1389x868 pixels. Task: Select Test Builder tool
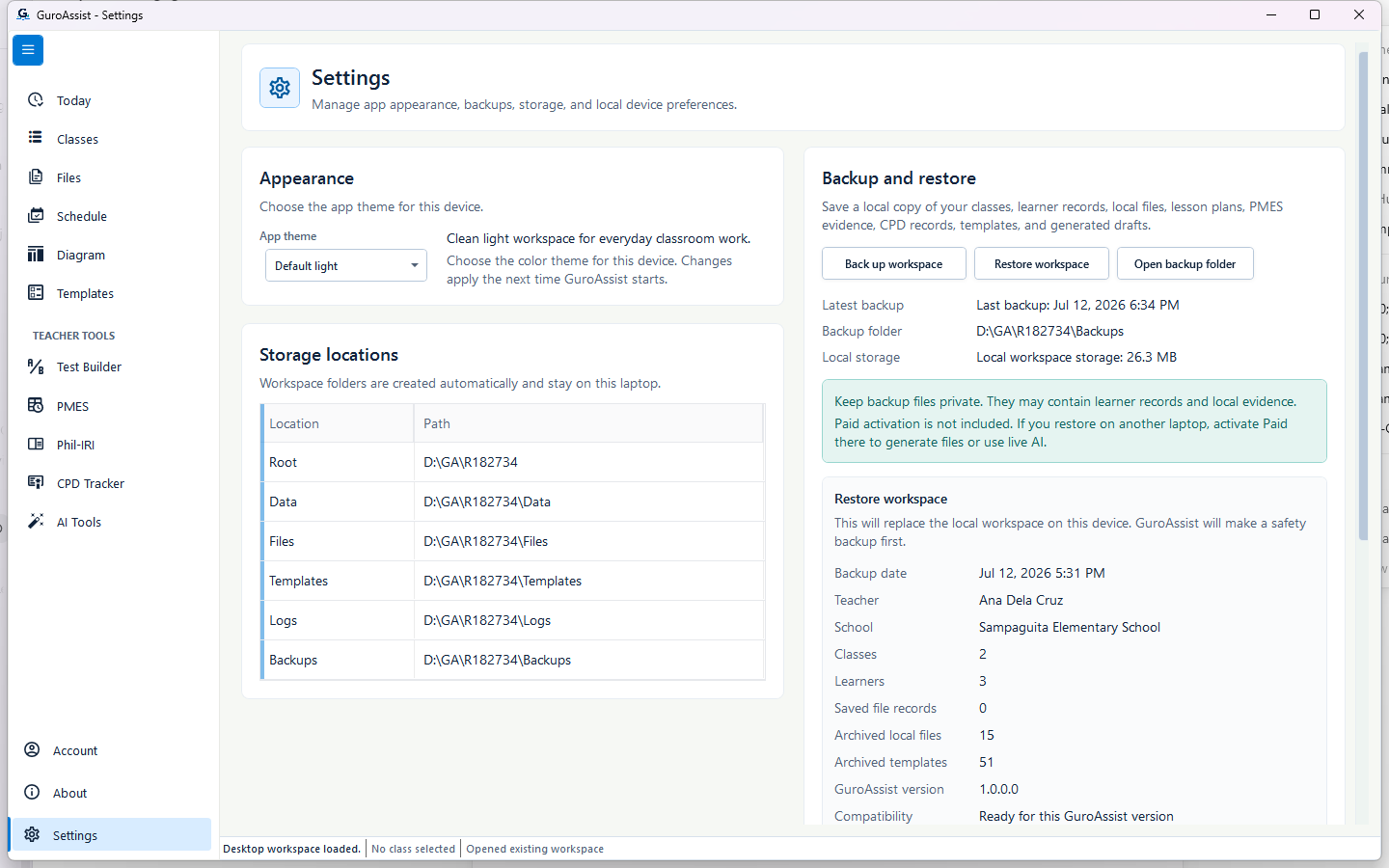click(110, 366)
